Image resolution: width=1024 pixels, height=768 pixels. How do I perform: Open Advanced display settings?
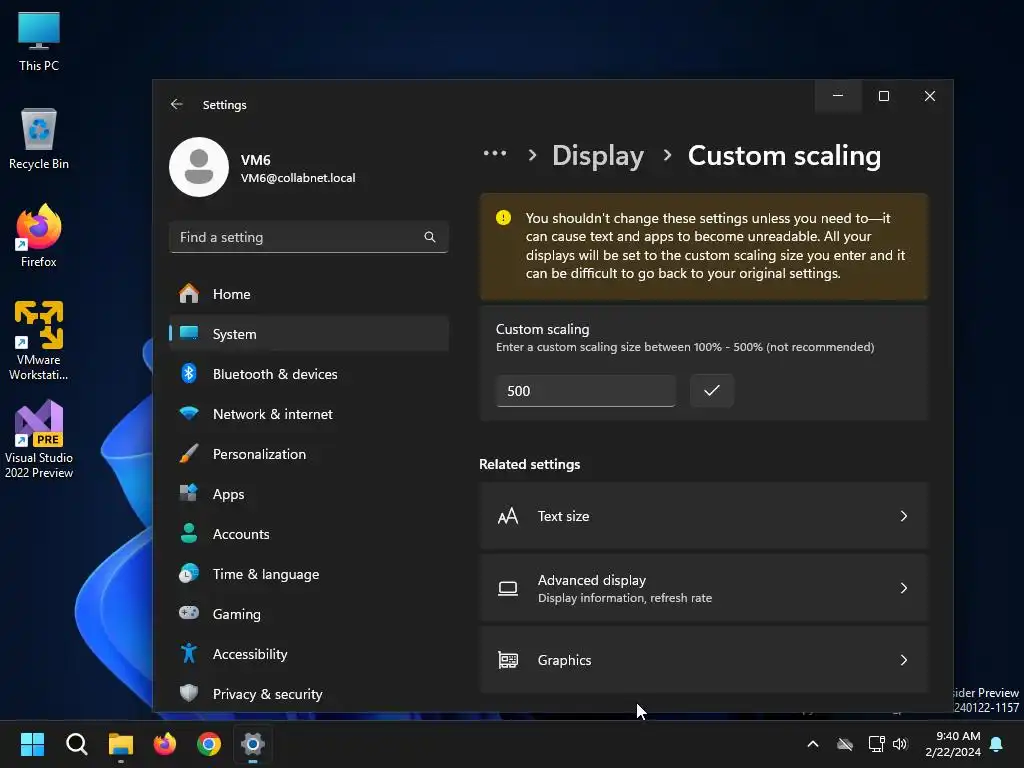pyautogui.click(x=703, y=588)
